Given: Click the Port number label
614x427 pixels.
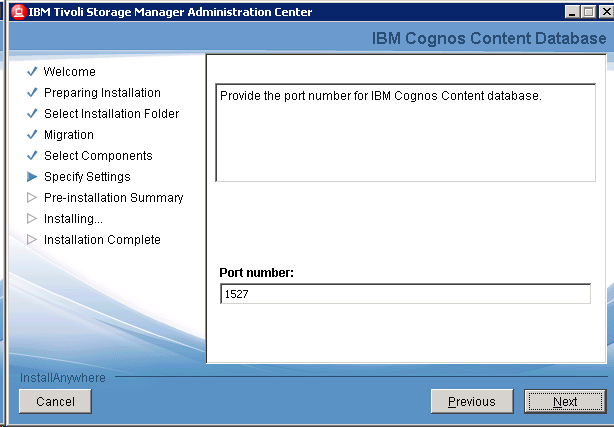Looking at the screenshot, I should tap(256, 273).
